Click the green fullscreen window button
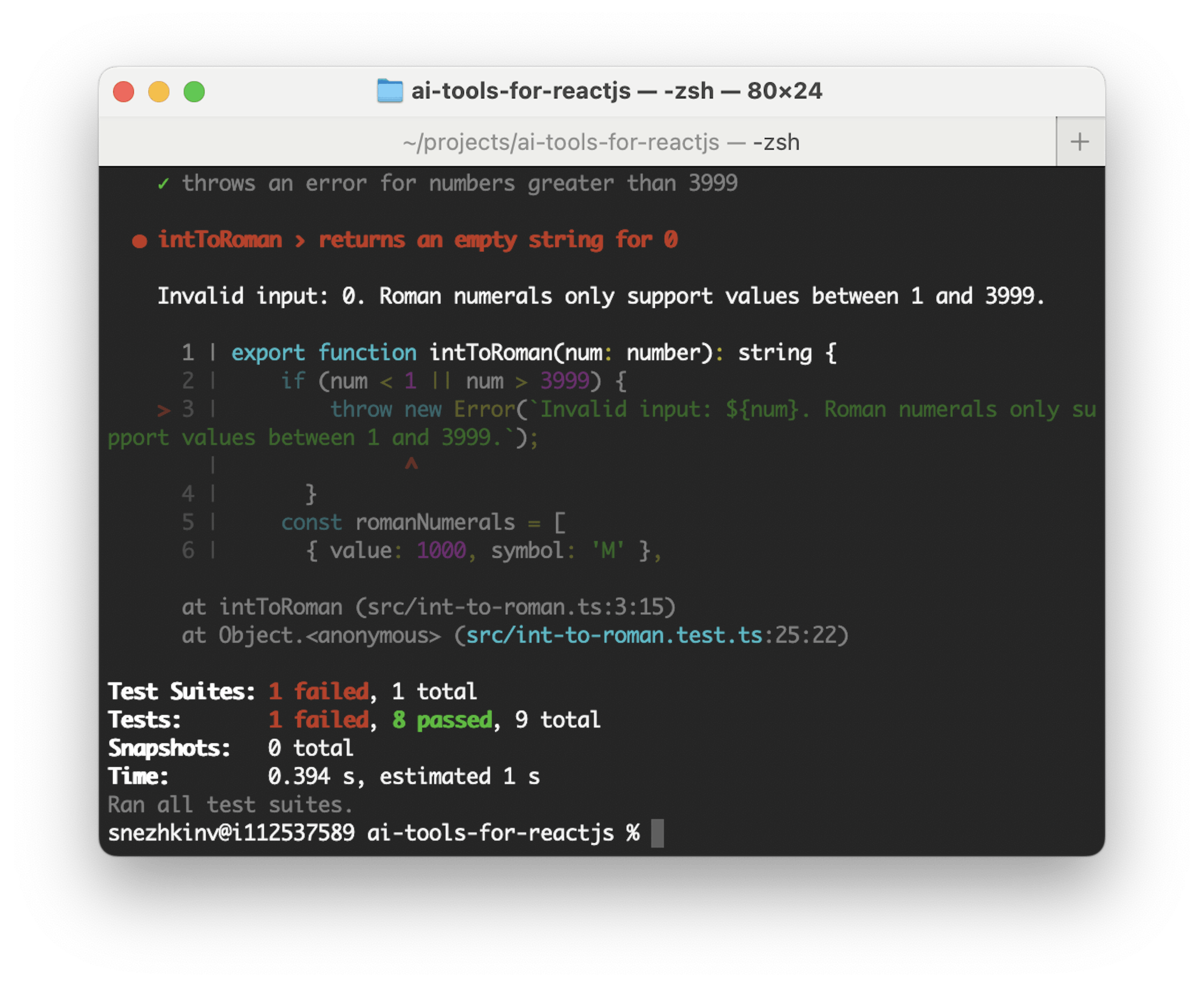This screenshot has height=987, width=1204. (194, 92)
